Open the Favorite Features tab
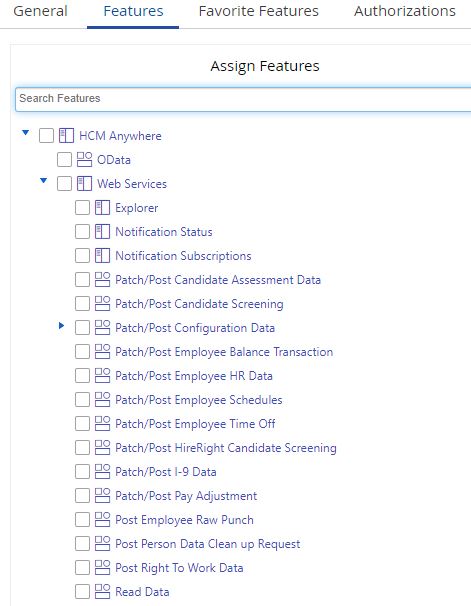 tap(258, 11)
